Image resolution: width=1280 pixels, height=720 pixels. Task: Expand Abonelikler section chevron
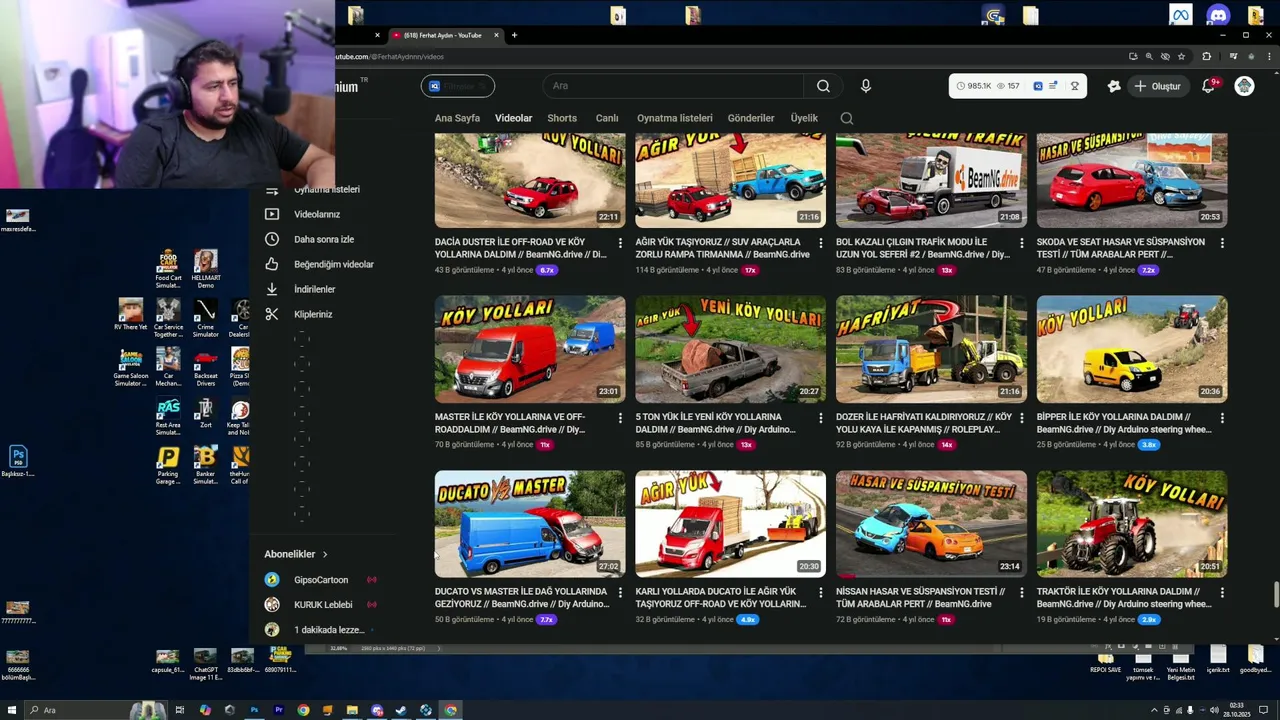(325, 554)
